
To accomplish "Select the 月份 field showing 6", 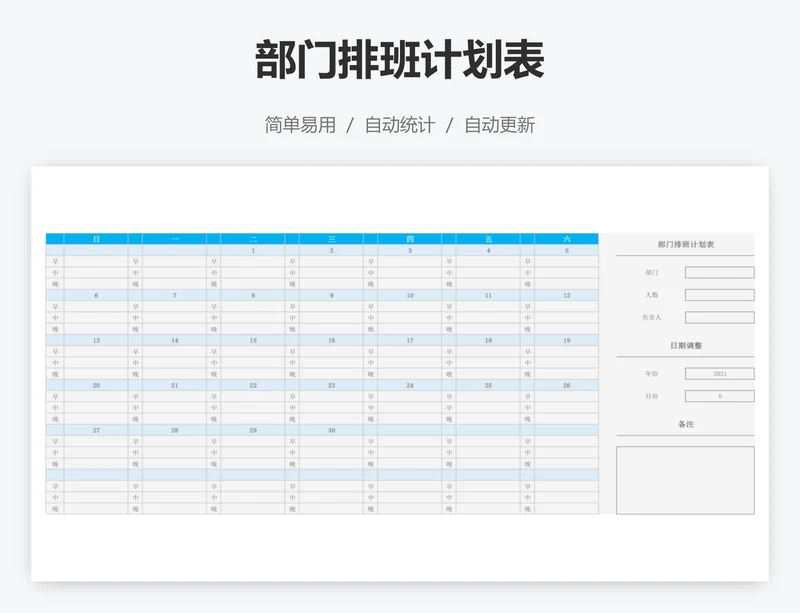I will click(719, 396).
